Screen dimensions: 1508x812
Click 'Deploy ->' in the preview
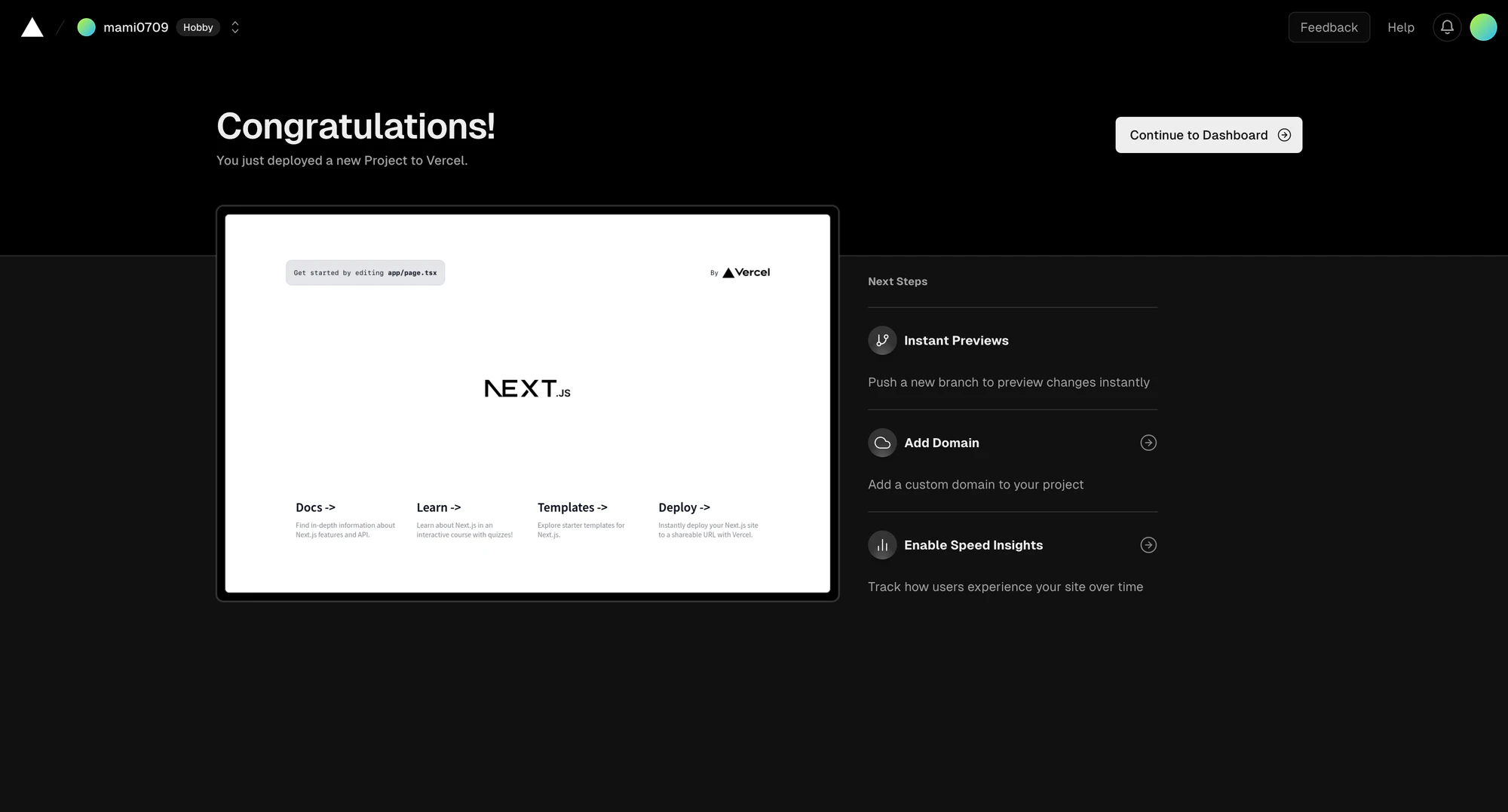[x=684, y=507]
